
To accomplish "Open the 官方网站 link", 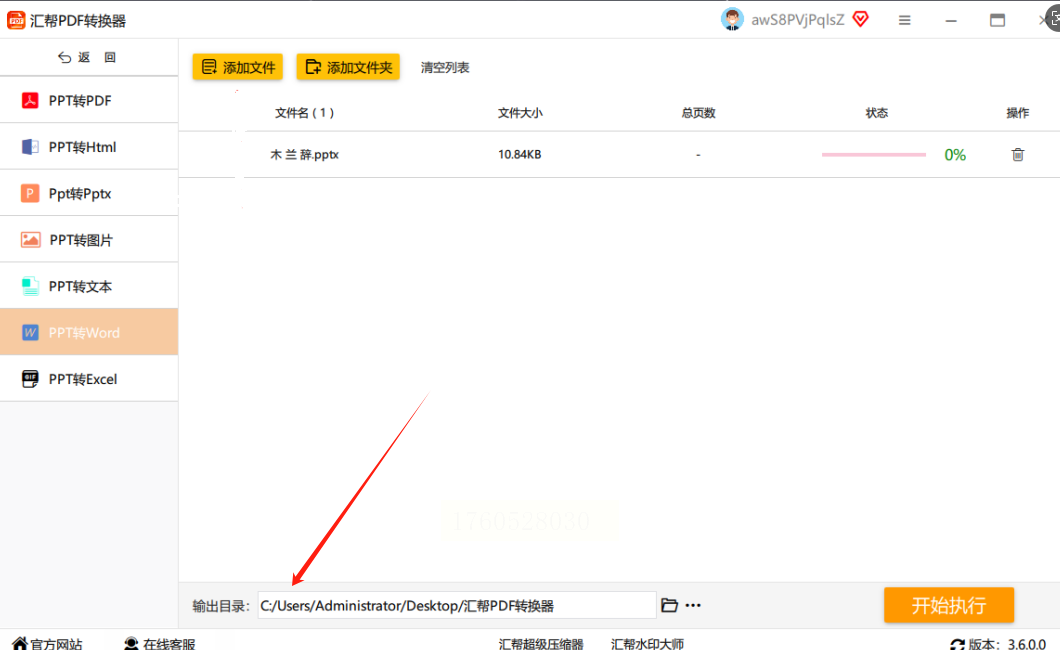I will 56,644.
